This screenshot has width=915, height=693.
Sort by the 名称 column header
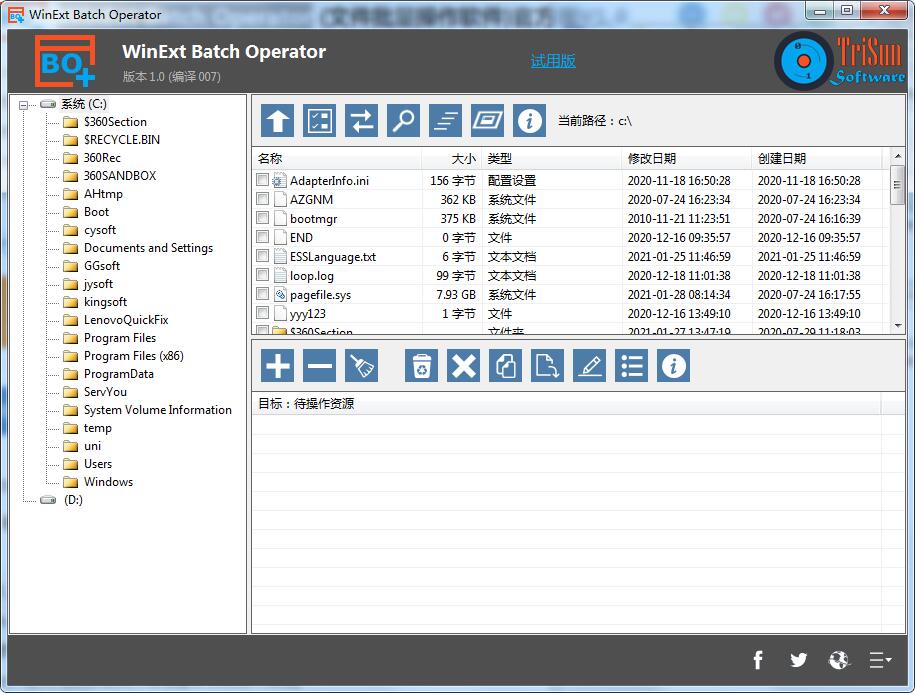pyautogui.click(x=337, y=159)
